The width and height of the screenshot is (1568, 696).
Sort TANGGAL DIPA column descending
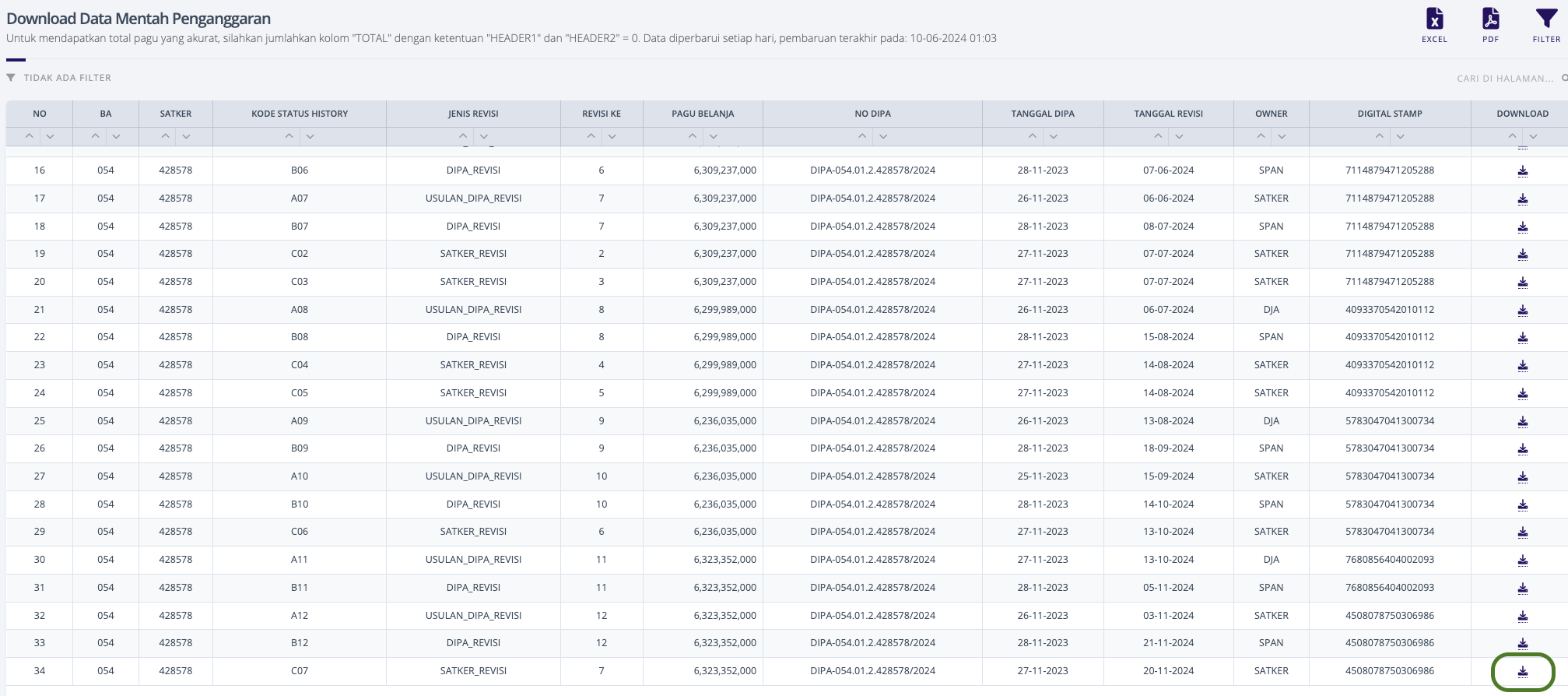pos(1053,136)
